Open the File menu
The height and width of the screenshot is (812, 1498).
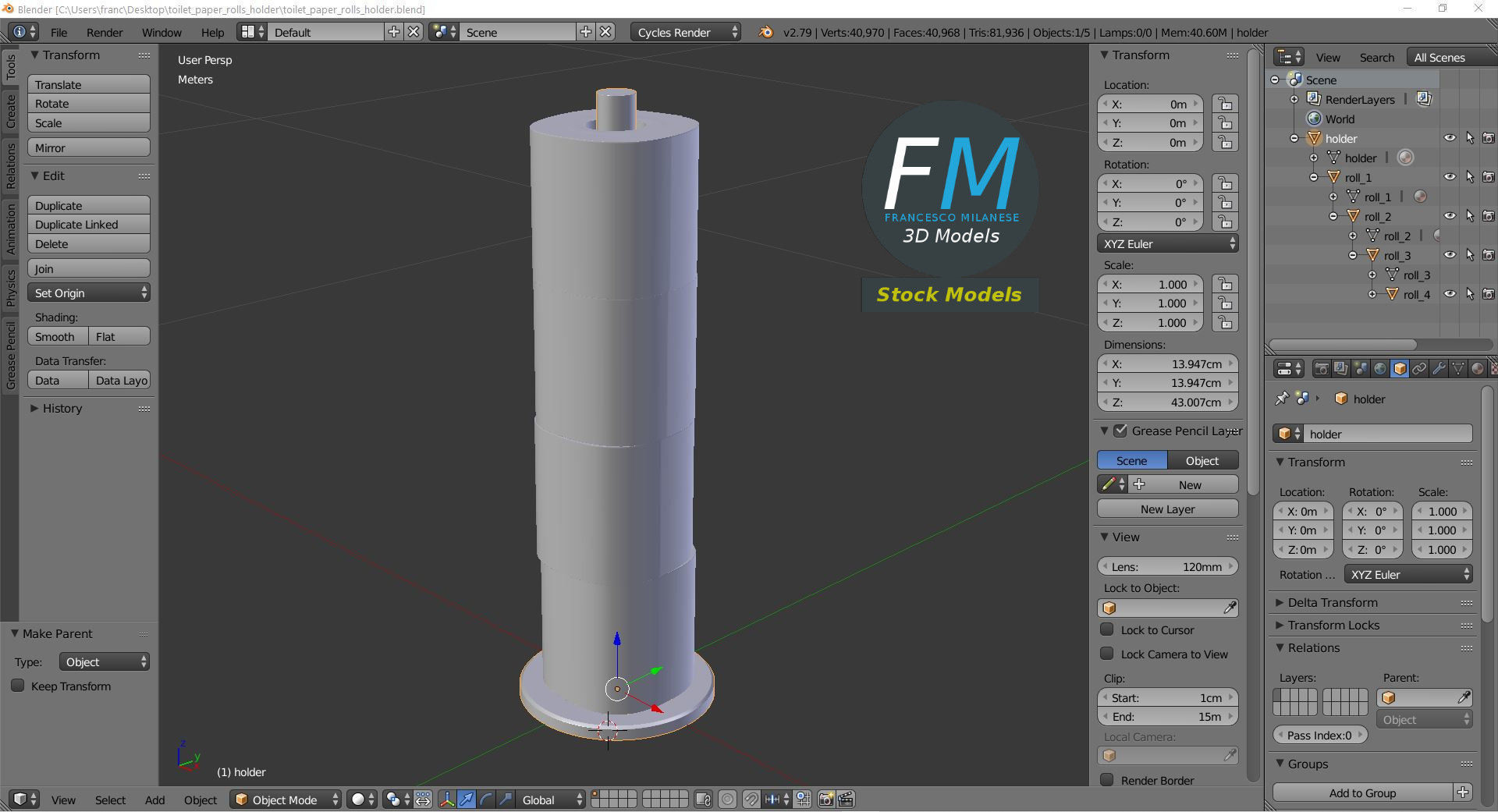[x=59, y=32]
